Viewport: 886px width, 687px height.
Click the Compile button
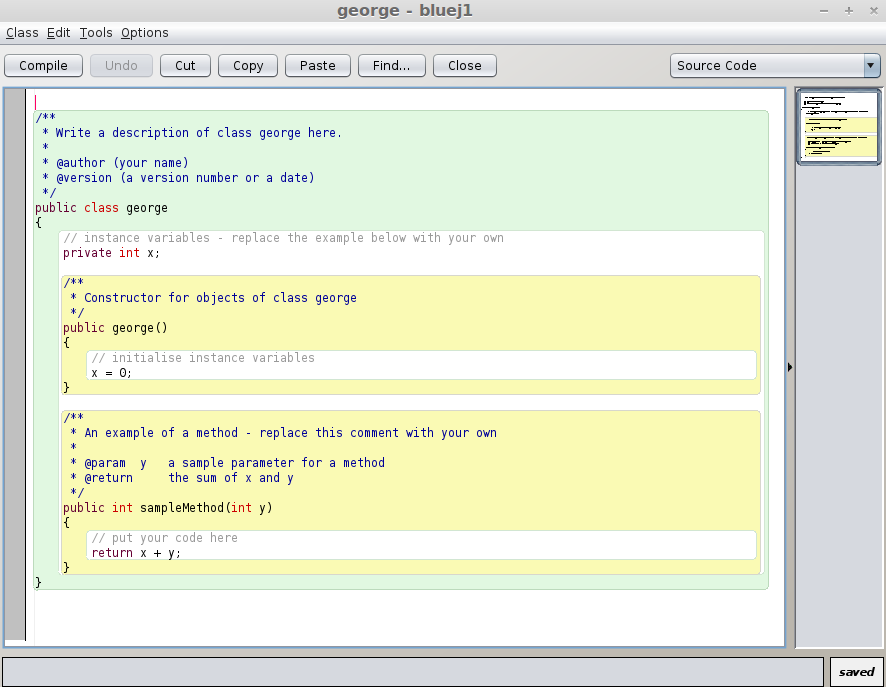[x=44, y=66]
